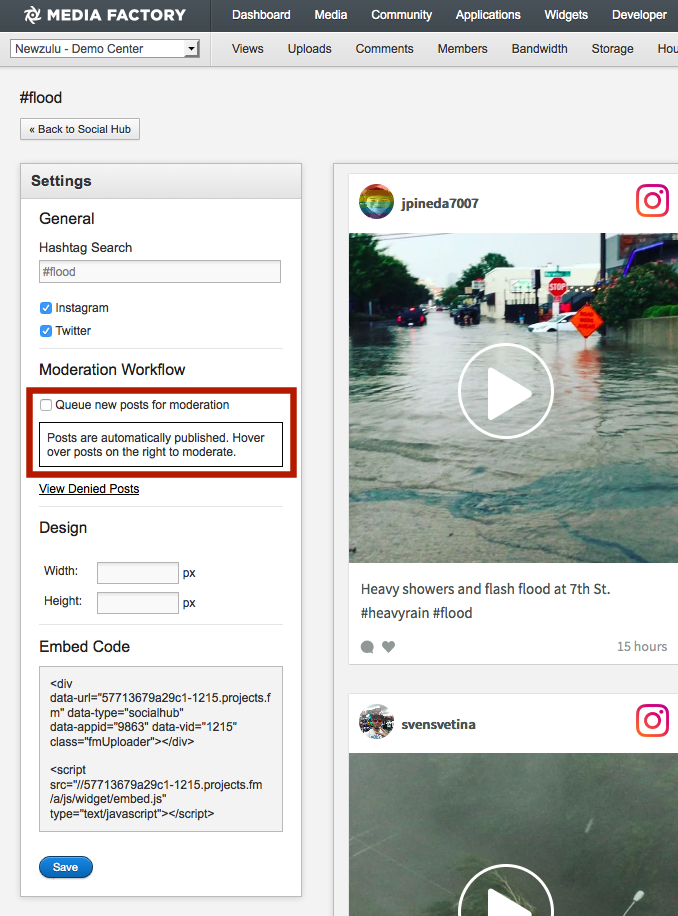This screenshot has height=916, width=678.
Task: Open View Denied Posts link
Action: [x=89, y=489]
